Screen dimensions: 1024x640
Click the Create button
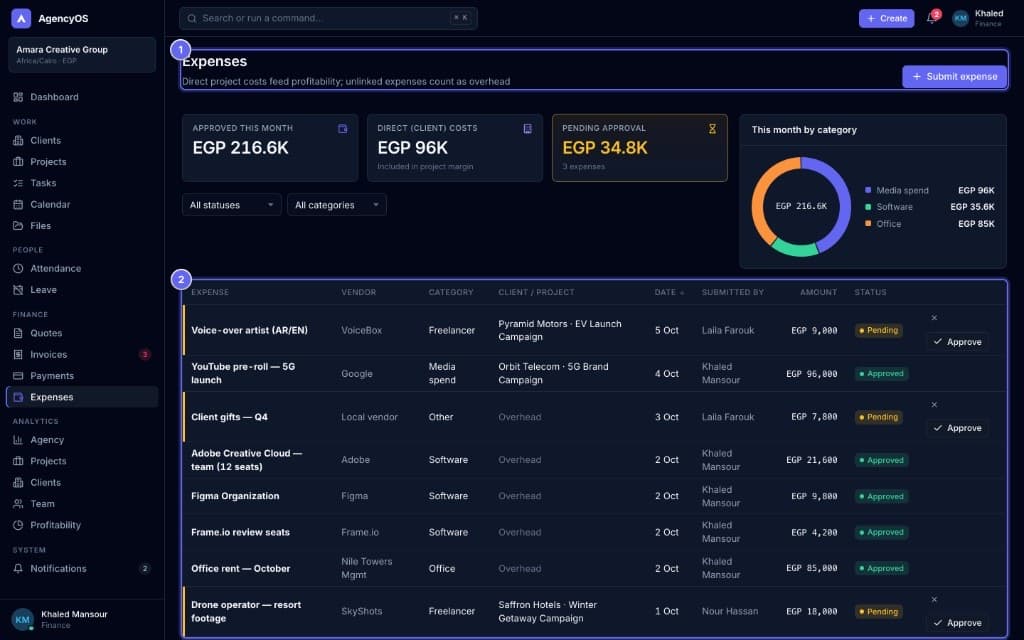886,18
